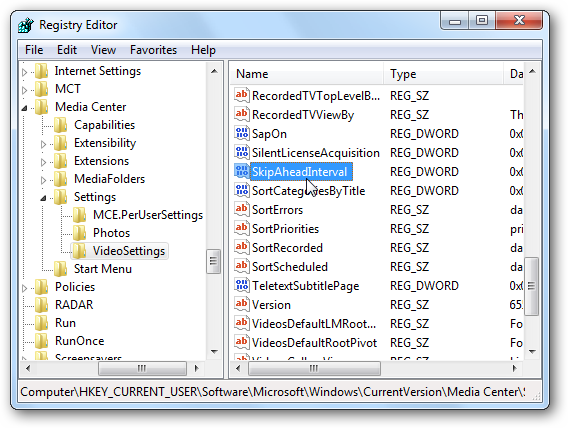The image size is (568, 428).
Task: Select the SortCategoriesByTitle value
Action: pyautogui.click(x=308, y=191)
